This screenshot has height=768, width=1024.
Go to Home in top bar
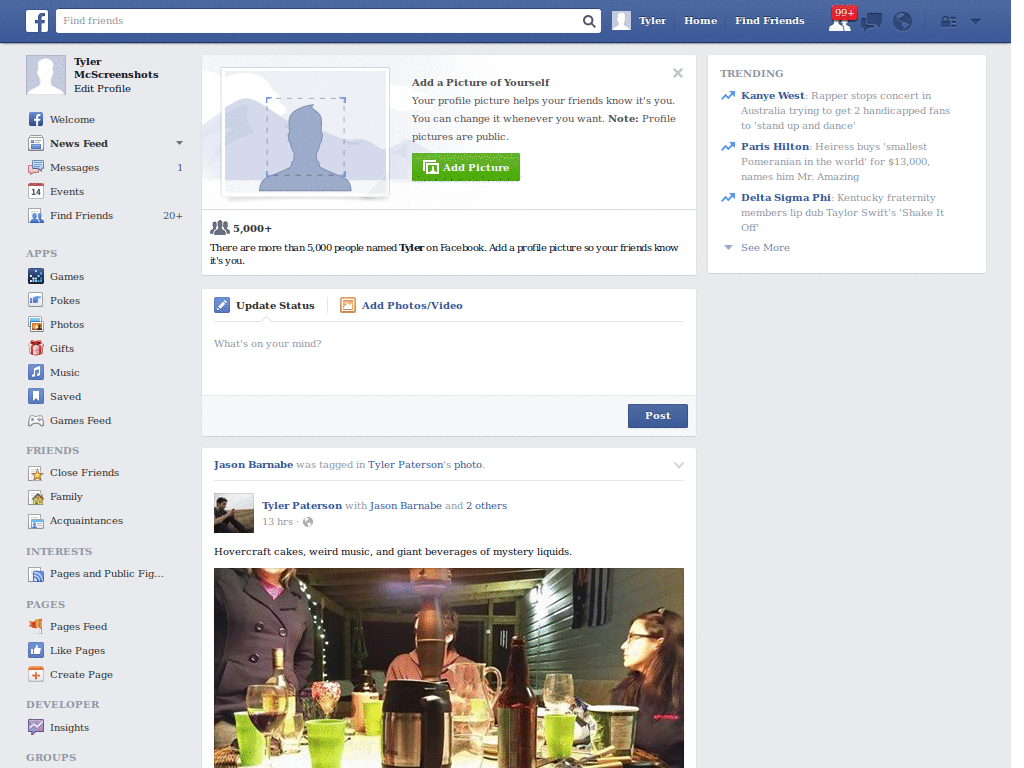tap(700, 21)
